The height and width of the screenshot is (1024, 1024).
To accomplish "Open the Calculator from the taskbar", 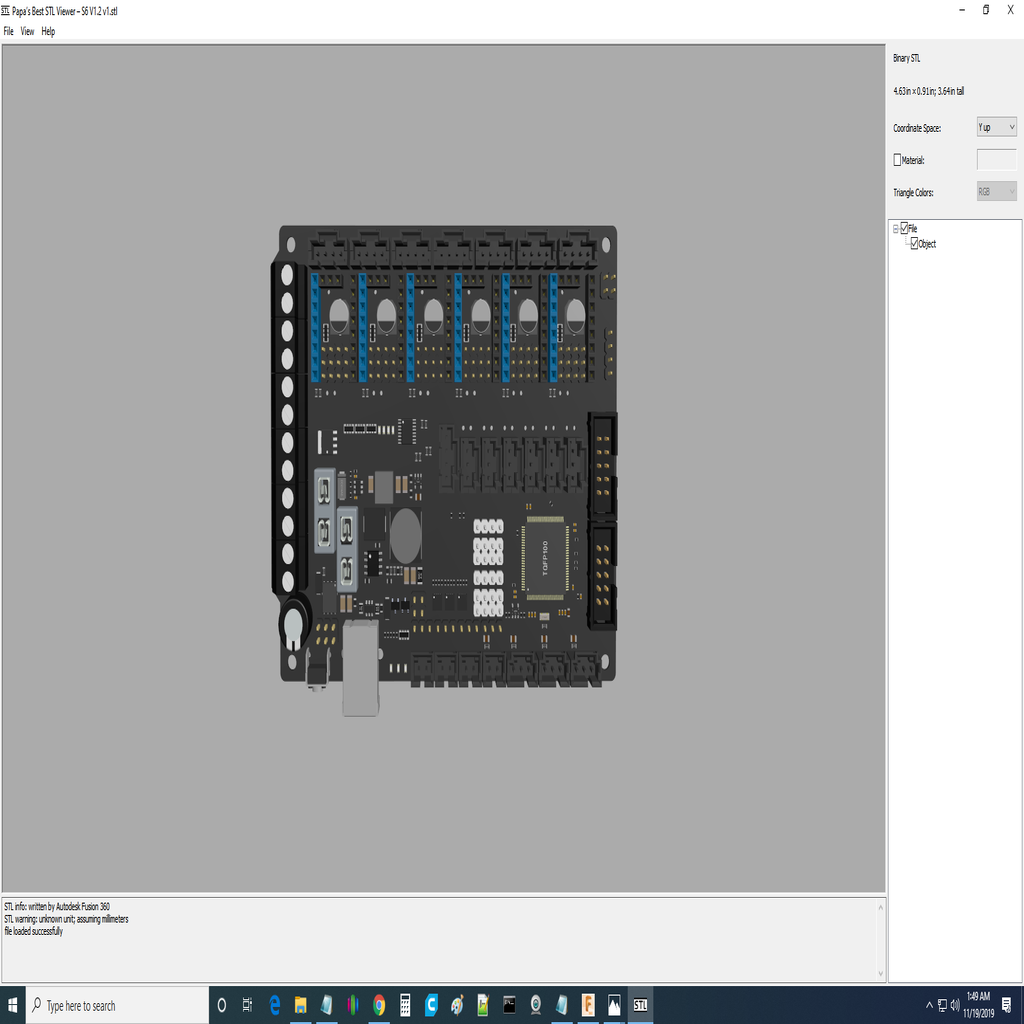I will click(x=407, y=1005).
